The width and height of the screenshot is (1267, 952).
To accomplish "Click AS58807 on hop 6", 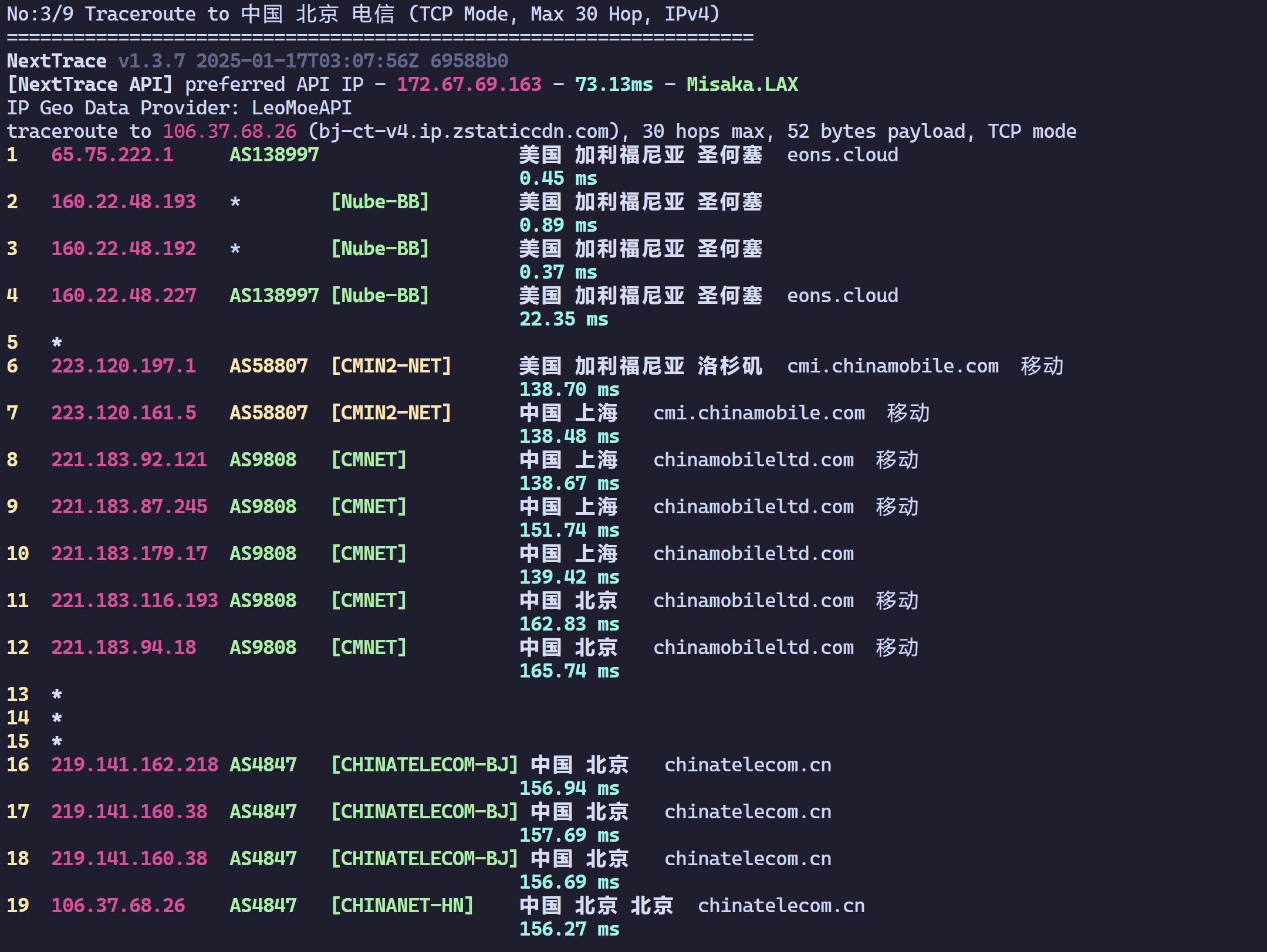I will pyautogui.click(x=269, y=366).
